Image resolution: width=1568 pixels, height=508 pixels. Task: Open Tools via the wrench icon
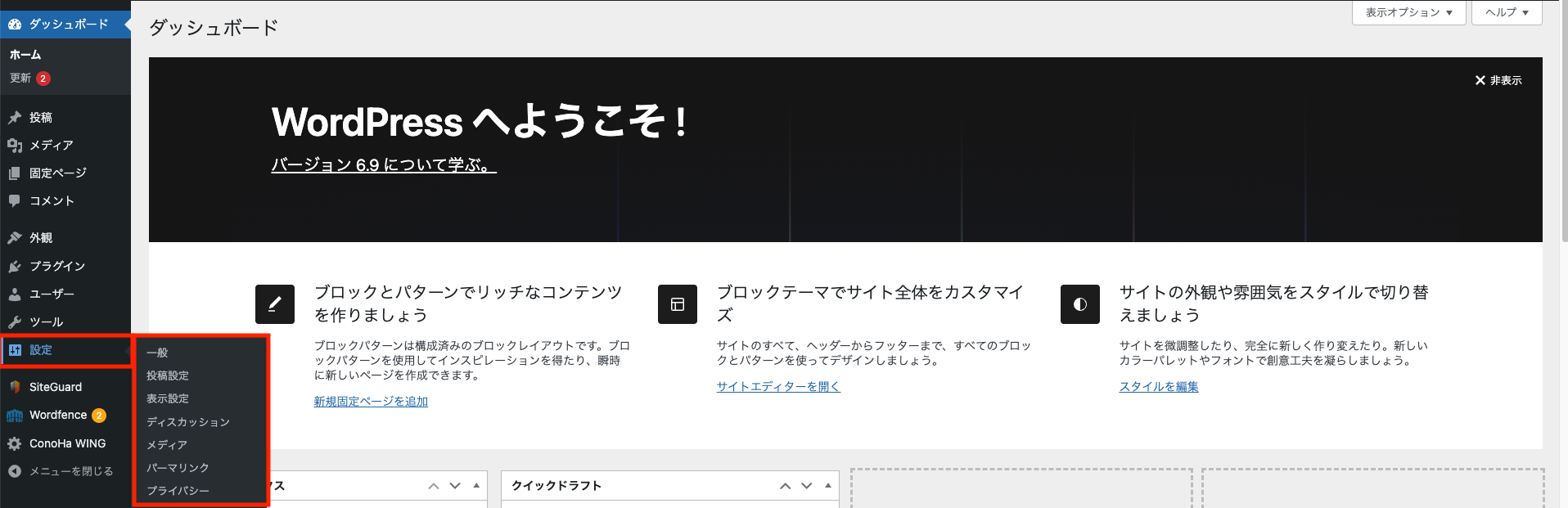pyautogui.click(x=15, y=322)
